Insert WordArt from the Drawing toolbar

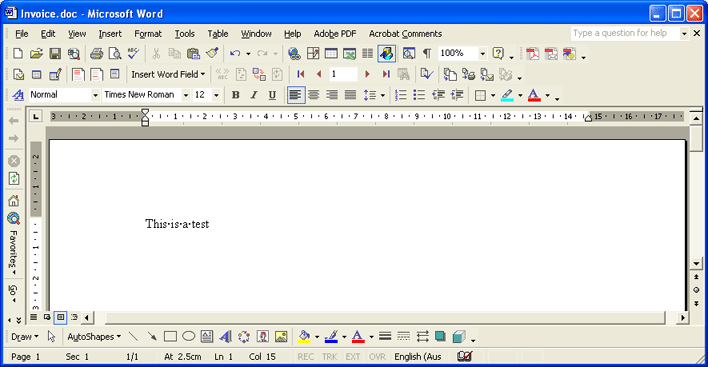click(225, 337)
